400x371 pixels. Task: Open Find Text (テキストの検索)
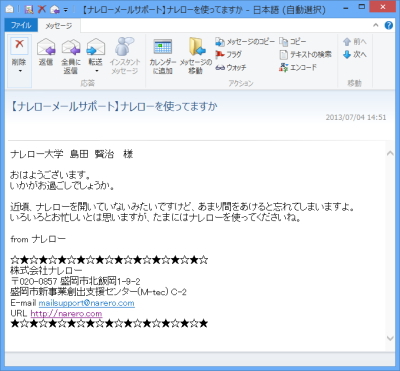click(305, 54)
